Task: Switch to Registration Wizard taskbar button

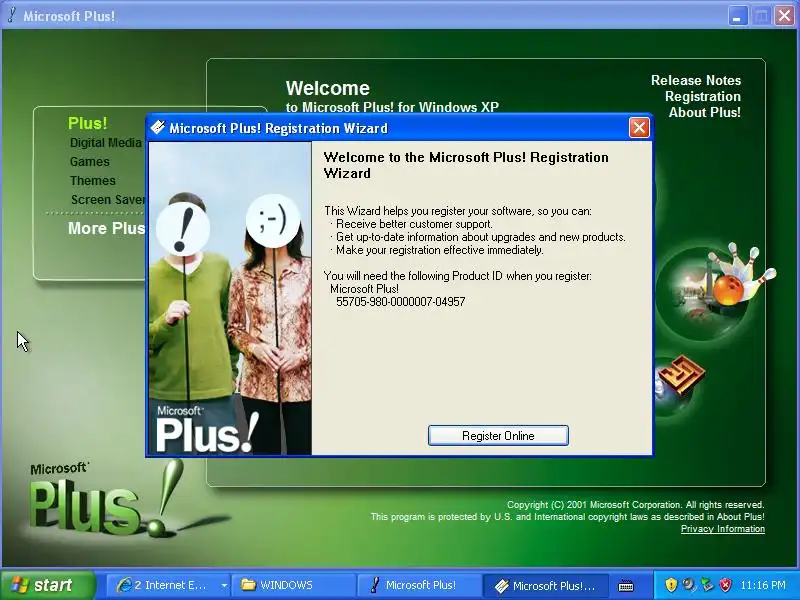Action: click(545, 585)
